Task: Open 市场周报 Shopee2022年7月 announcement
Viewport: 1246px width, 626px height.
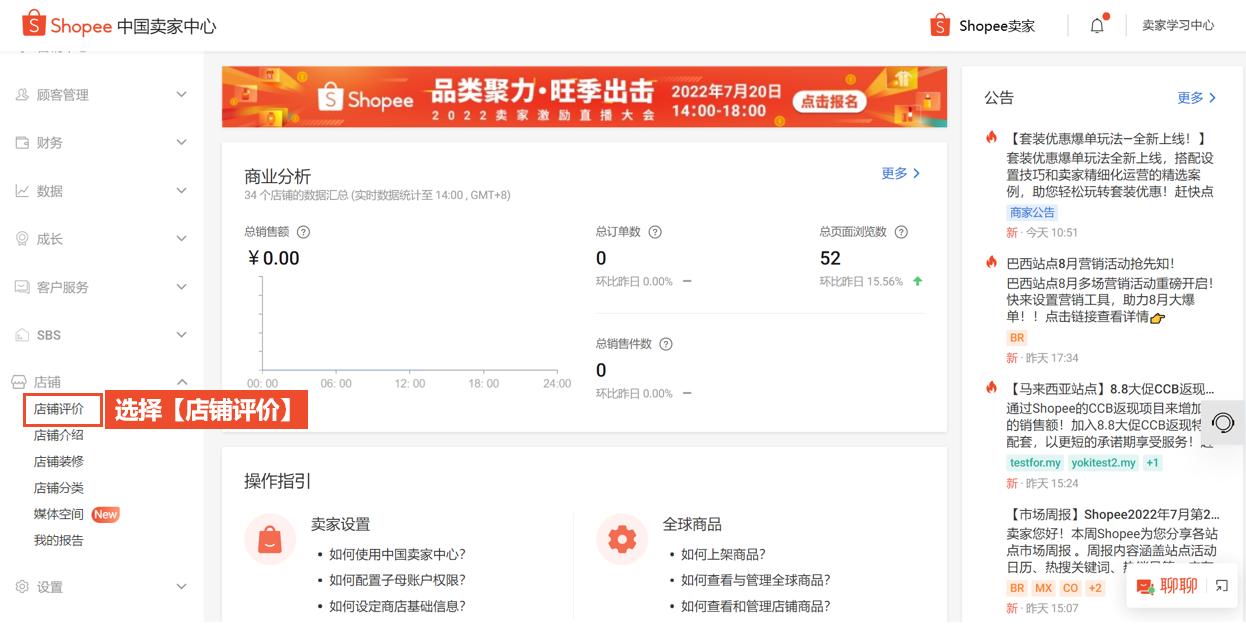Action: (1113, 513)
